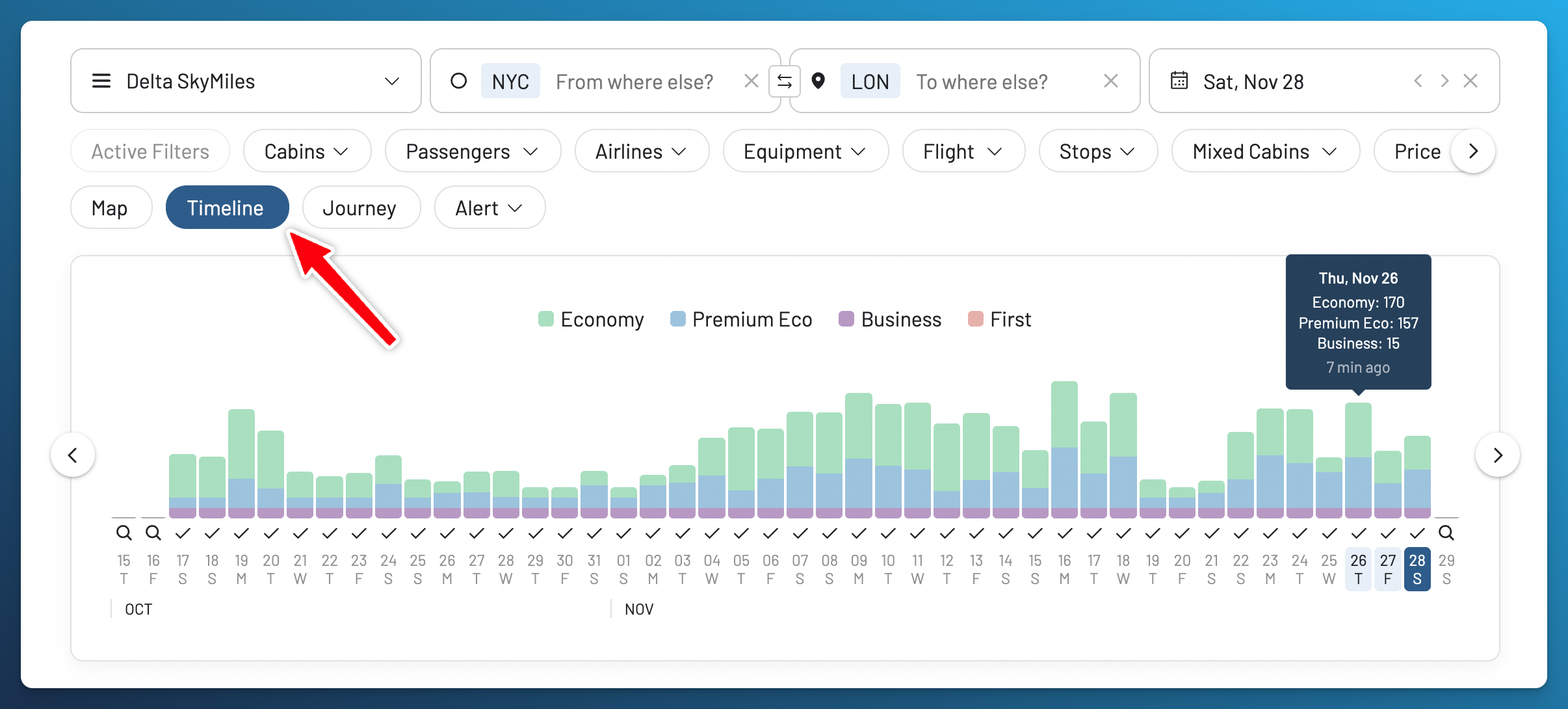Click the checkmark above Nov 26
1568x709 pixels.
coord(1358,533)
